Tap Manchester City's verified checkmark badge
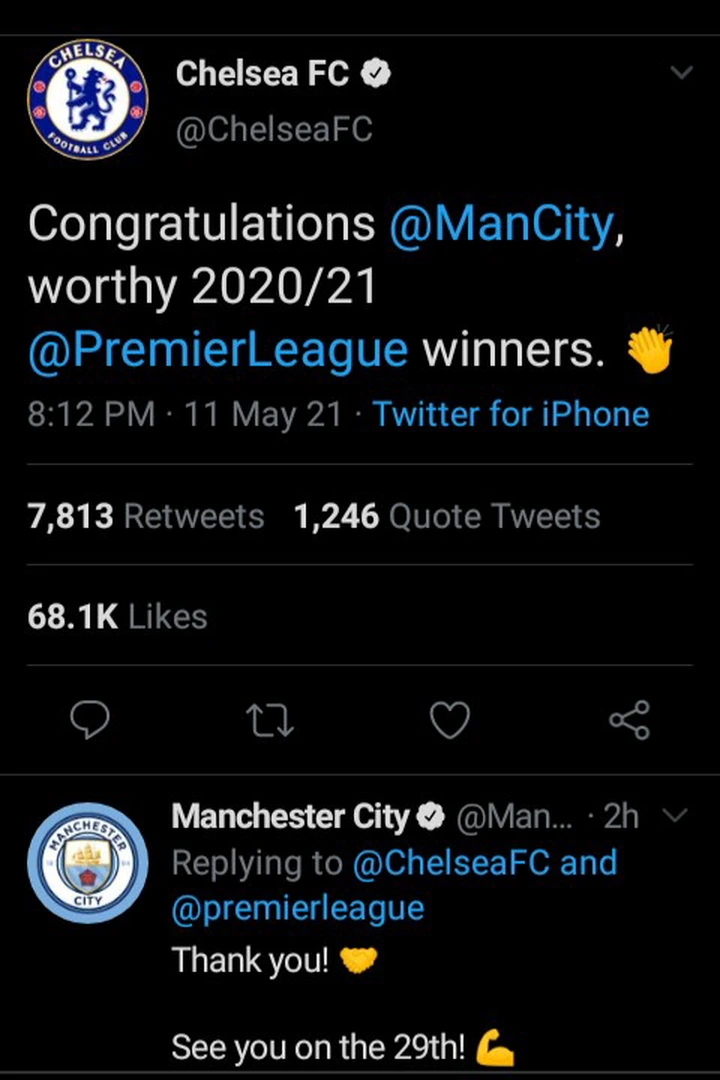 coord(431,817)
